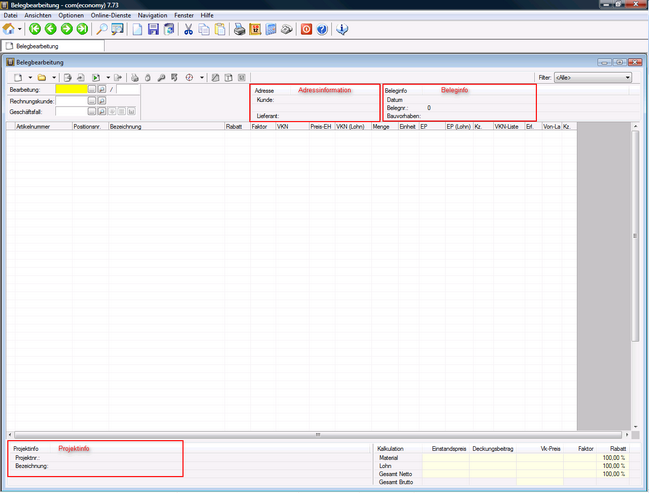Click the scissors Cut icon
Viewport: 649px width, 493px height.
[x=188, y=29]
